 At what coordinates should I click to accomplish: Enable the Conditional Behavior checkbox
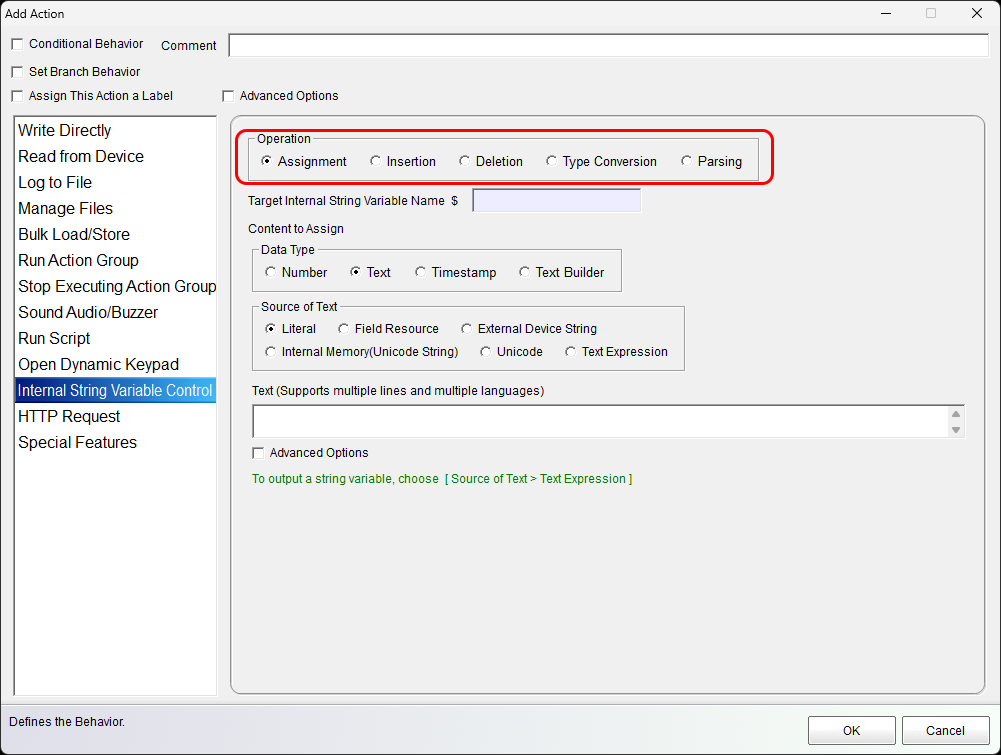click(x=17, y=44)
